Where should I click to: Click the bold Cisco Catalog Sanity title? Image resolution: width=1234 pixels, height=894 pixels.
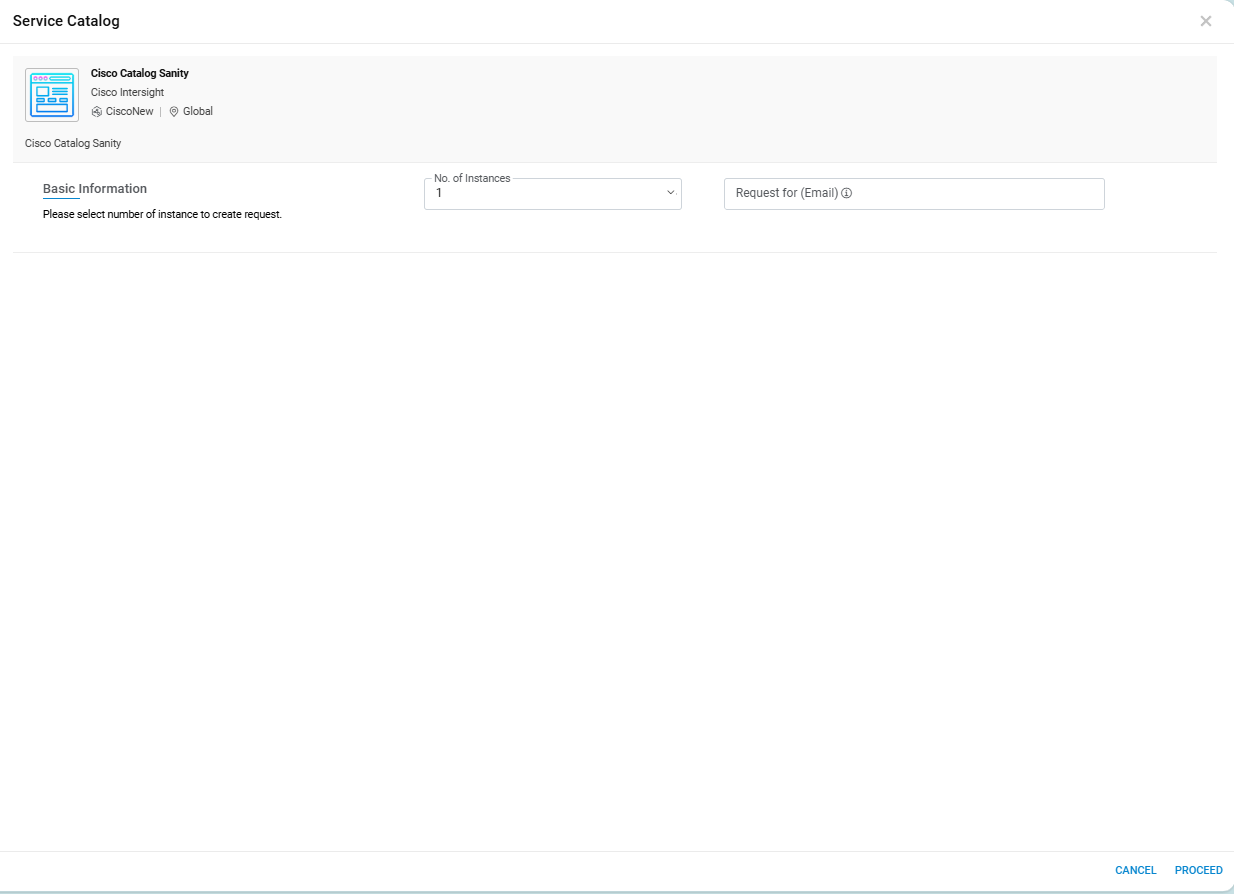(x=140, y=73)
